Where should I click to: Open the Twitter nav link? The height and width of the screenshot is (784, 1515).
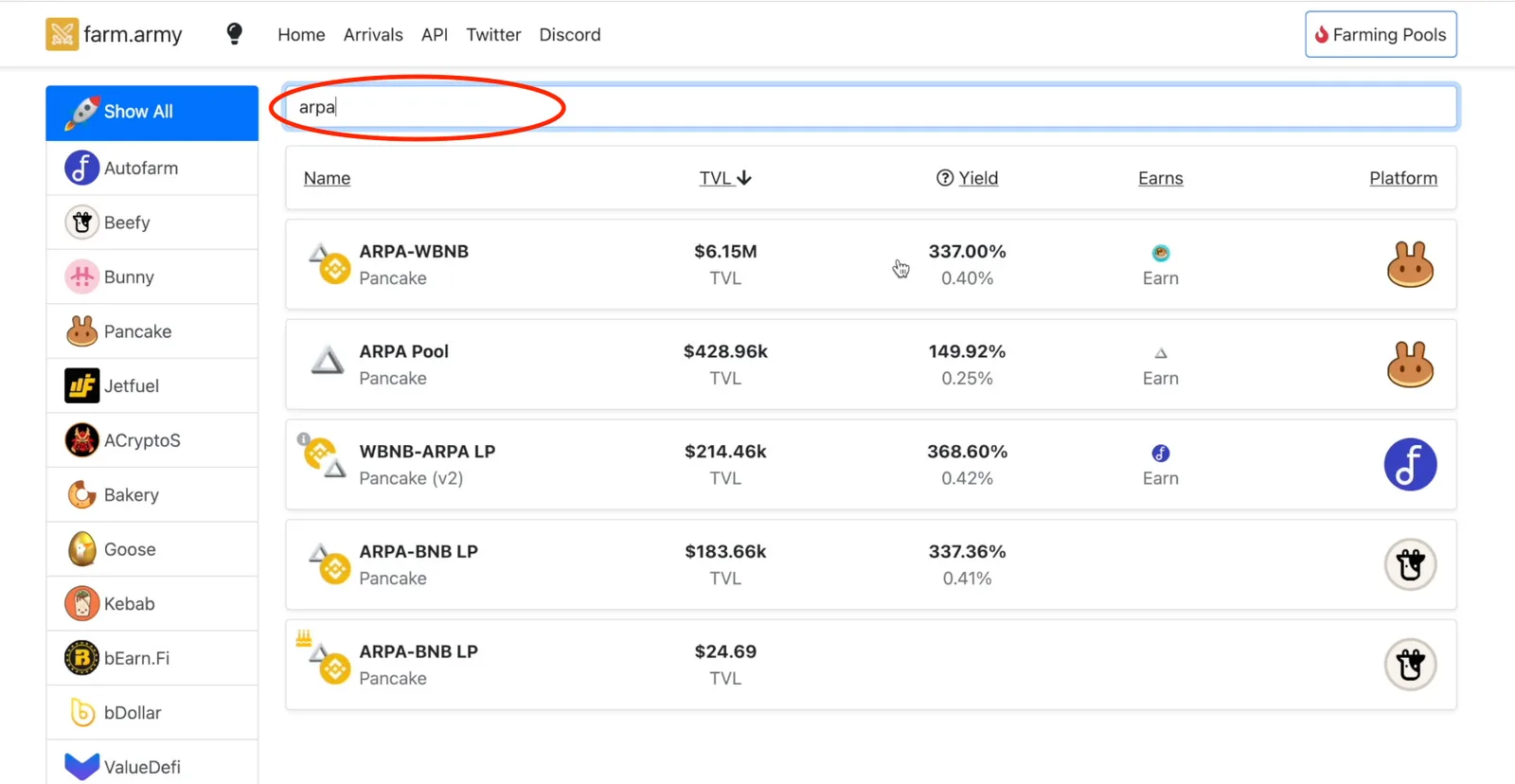[x=493, y=35]
